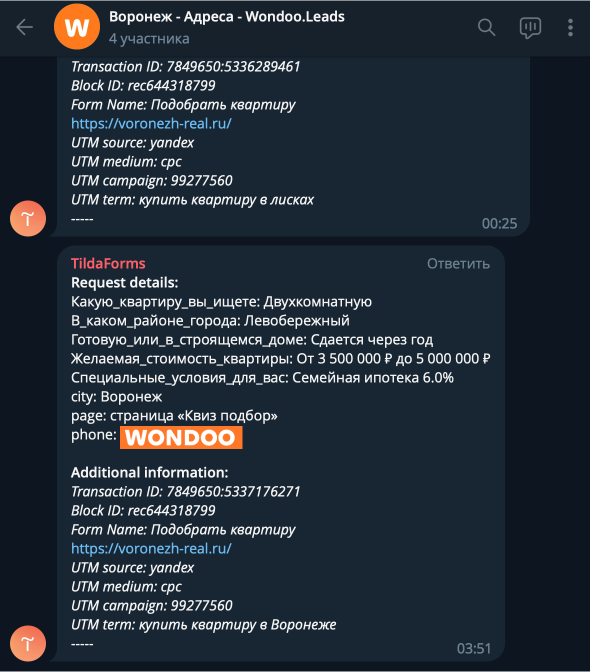590x672 pixels.
Task: Open the voice chat icon
Action: click(530, 28)
